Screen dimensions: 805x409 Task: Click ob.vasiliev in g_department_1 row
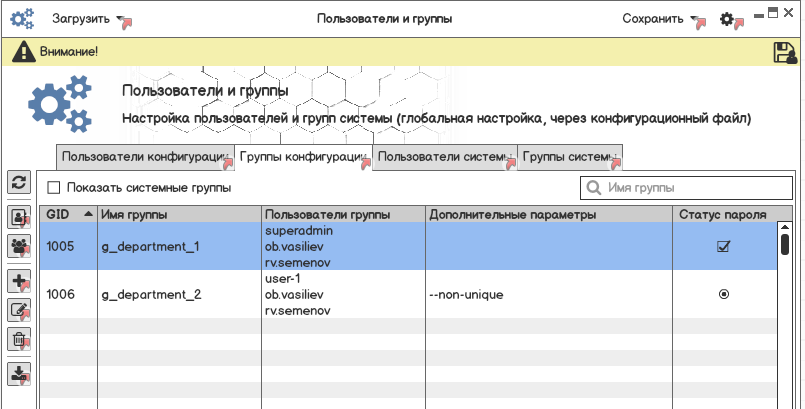click(294, 247)
